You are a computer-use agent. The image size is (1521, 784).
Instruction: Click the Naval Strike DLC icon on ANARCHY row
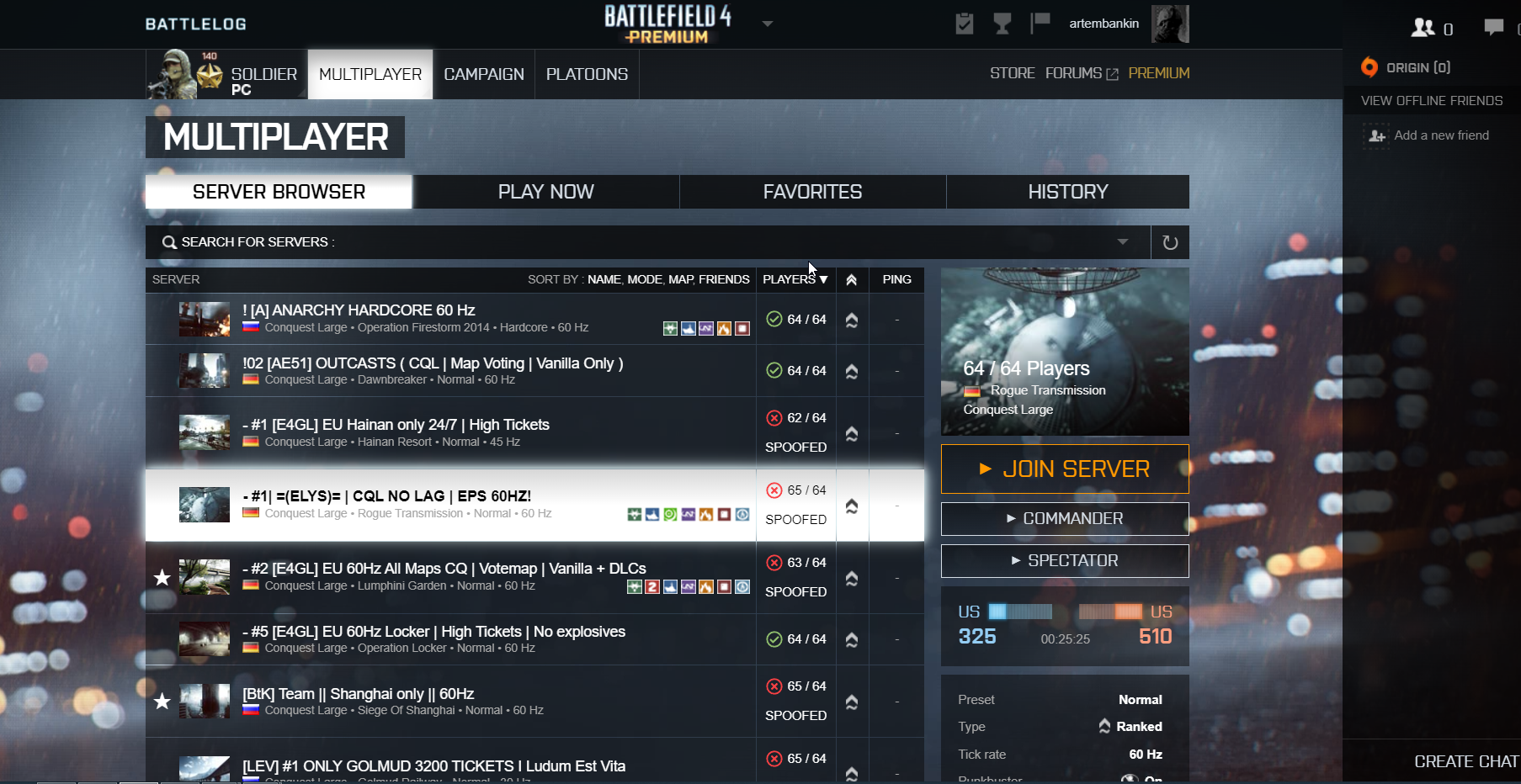coord(689,328)
